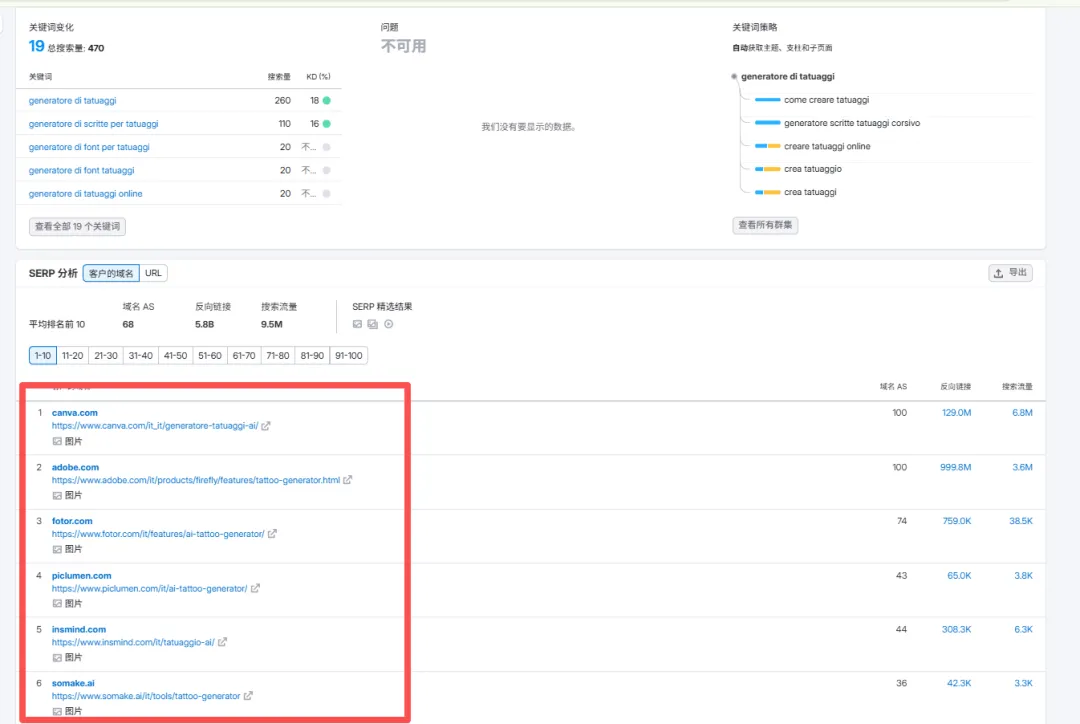Select the 11-20 ranking range tab
1080x724 pixels.
tap(72, 355)
